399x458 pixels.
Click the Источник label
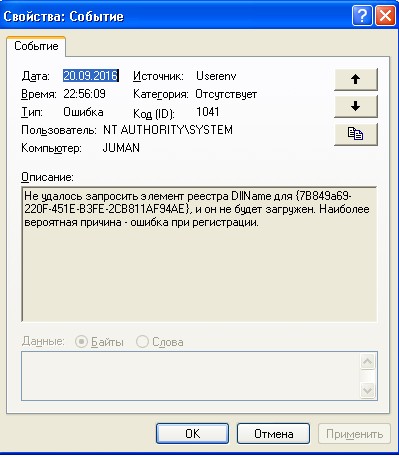(x=158, y=76)
